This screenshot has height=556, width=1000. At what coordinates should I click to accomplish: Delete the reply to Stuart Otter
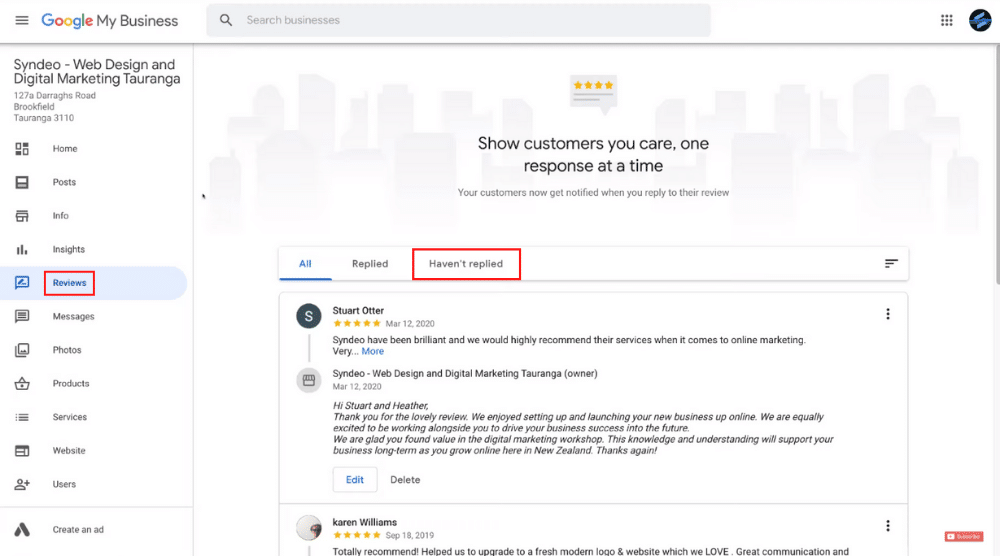click(x=405, y=479)
